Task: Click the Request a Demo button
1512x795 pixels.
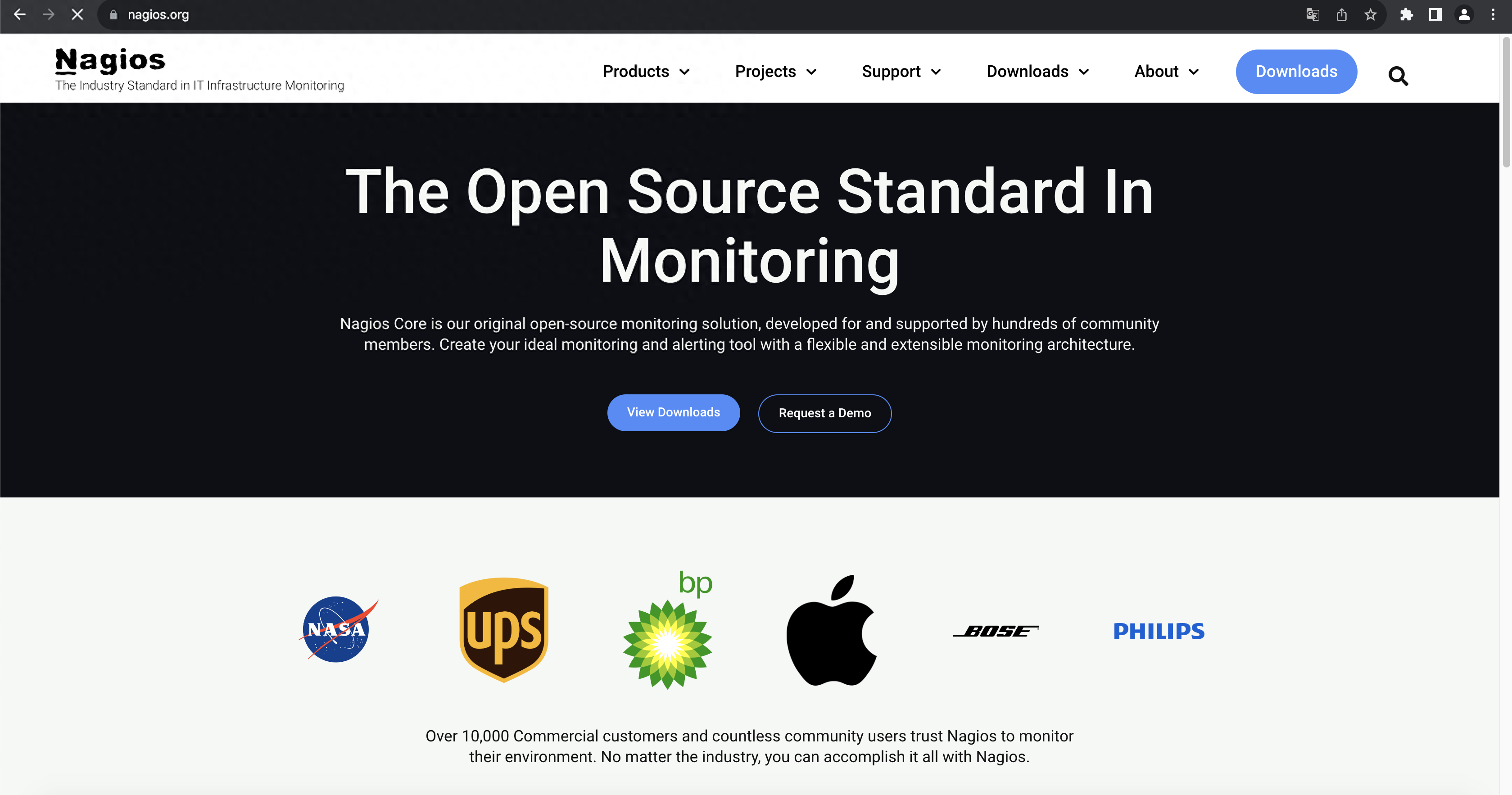Action: [825, 413]
